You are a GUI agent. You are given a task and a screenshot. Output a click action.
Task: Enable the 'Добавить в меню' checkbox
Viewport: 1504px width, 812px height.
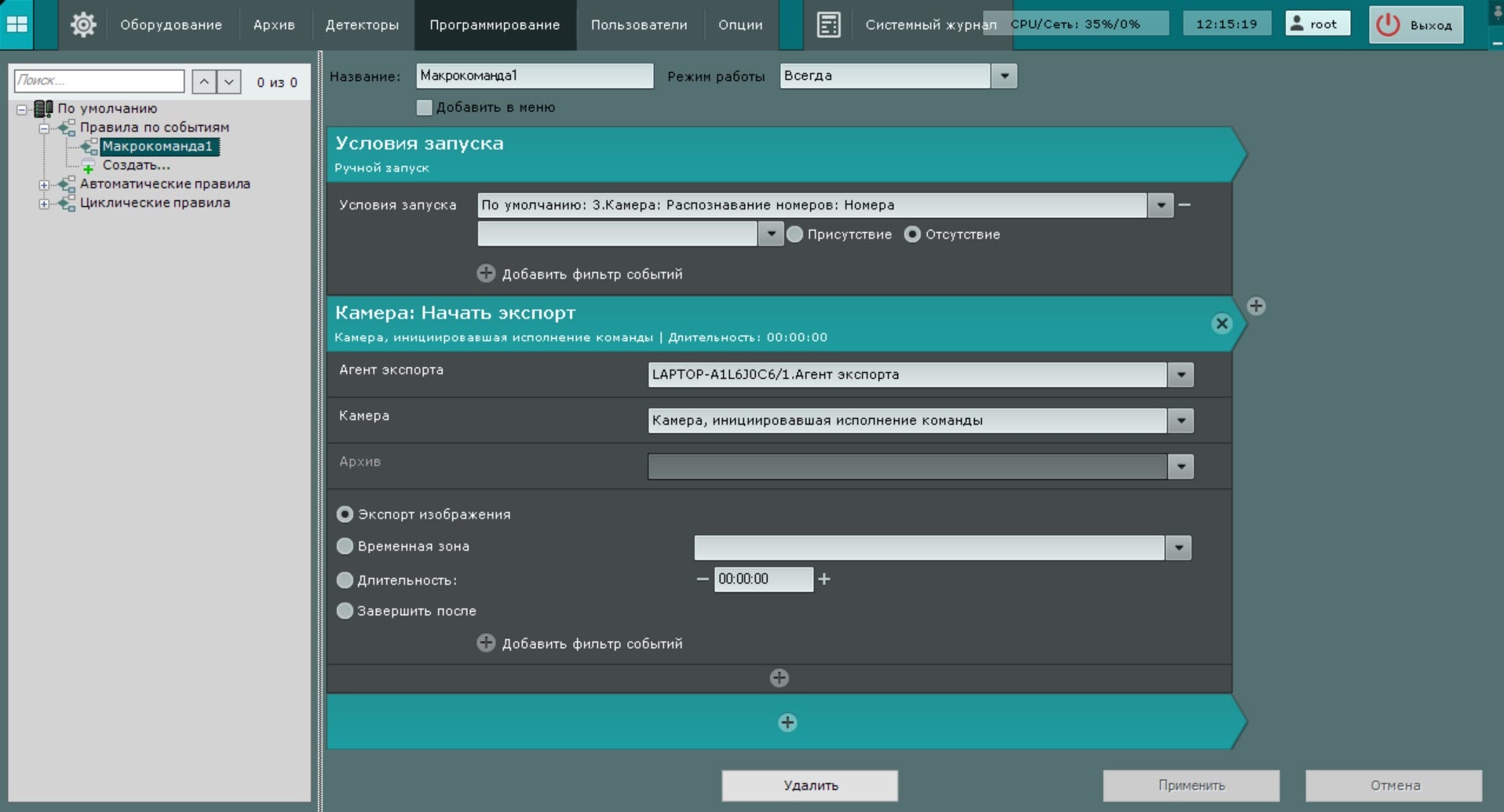click(425, 107)
